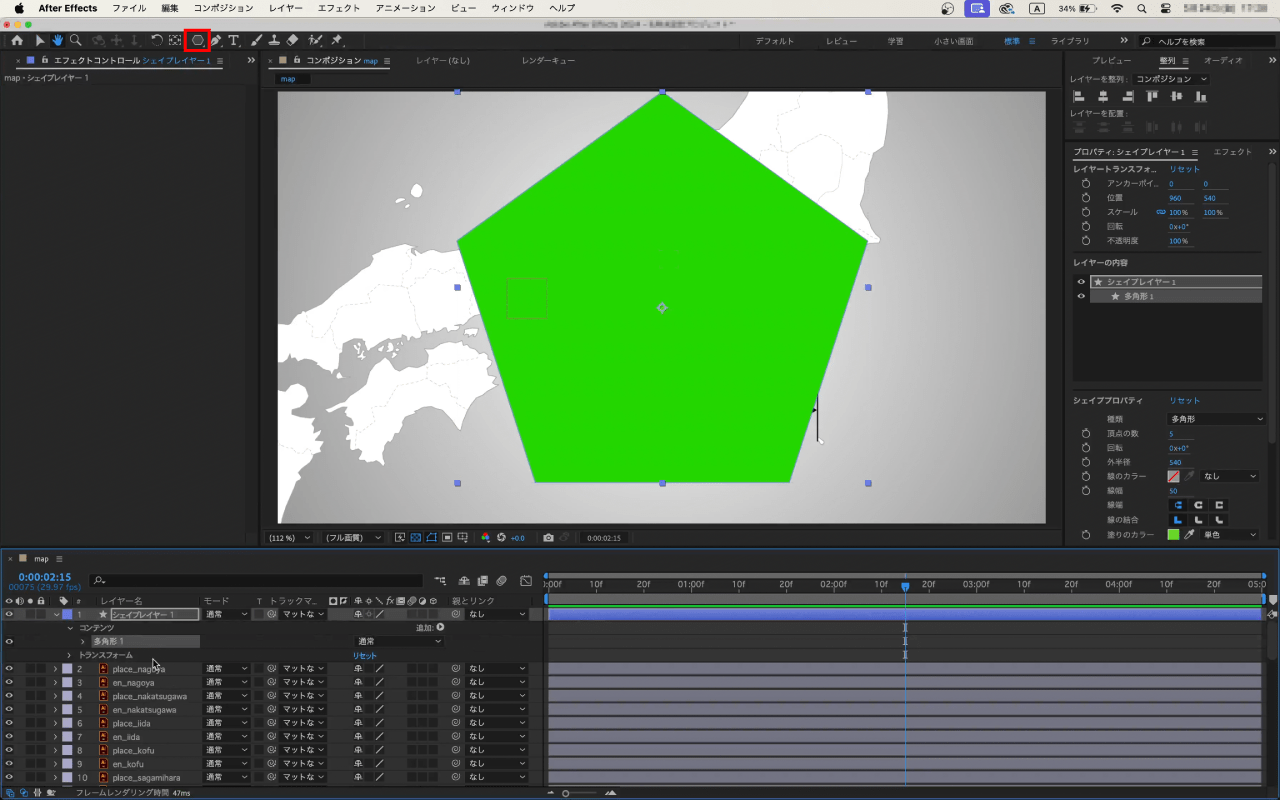Hide the en_nakatsugawa layer

click(x=9, y=710)
